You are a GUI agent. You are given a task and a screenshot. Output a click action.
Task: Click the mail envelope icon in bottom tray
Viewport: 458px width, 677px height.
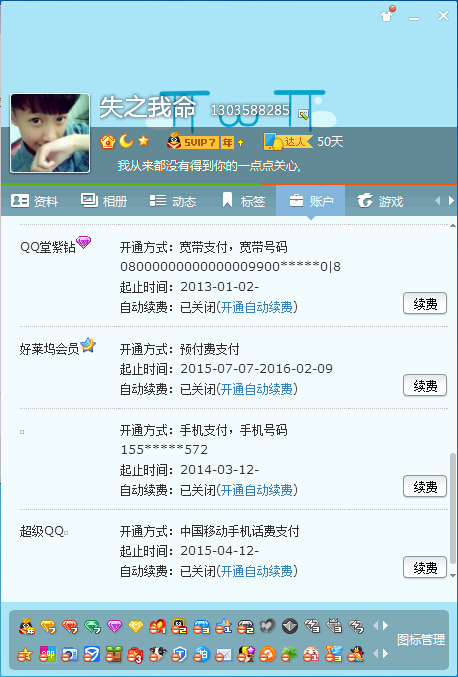pyautogui.click(x=224, y=655)
